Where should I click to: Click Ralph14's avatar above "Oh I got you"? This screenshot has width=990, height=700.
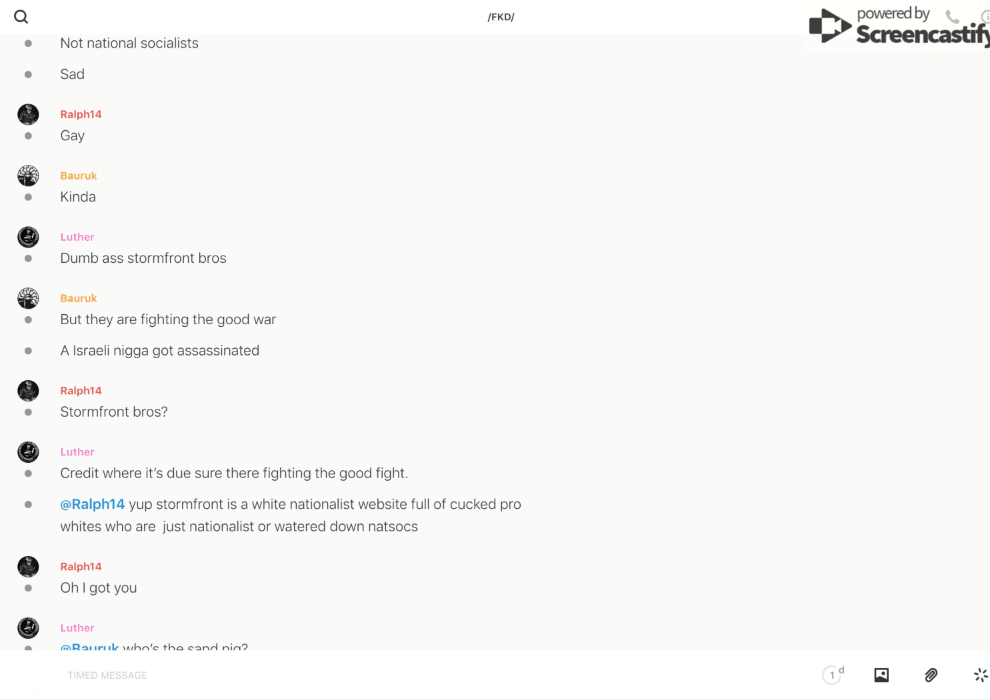[28, 567]
